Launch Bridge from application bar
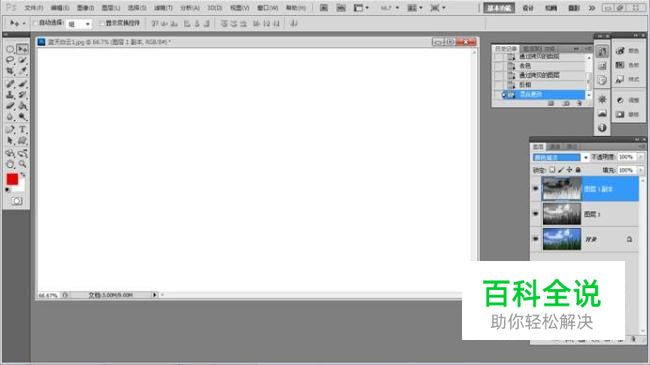The height and width of the screenshot is (365, 650). (x=324, y=8)
